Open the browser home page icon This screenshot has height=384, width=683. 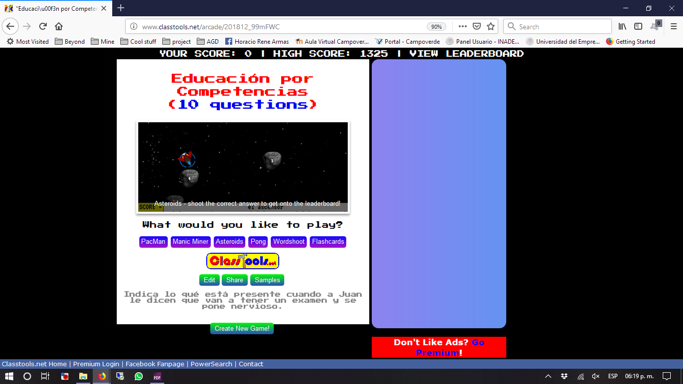click(x=59, y=27)
